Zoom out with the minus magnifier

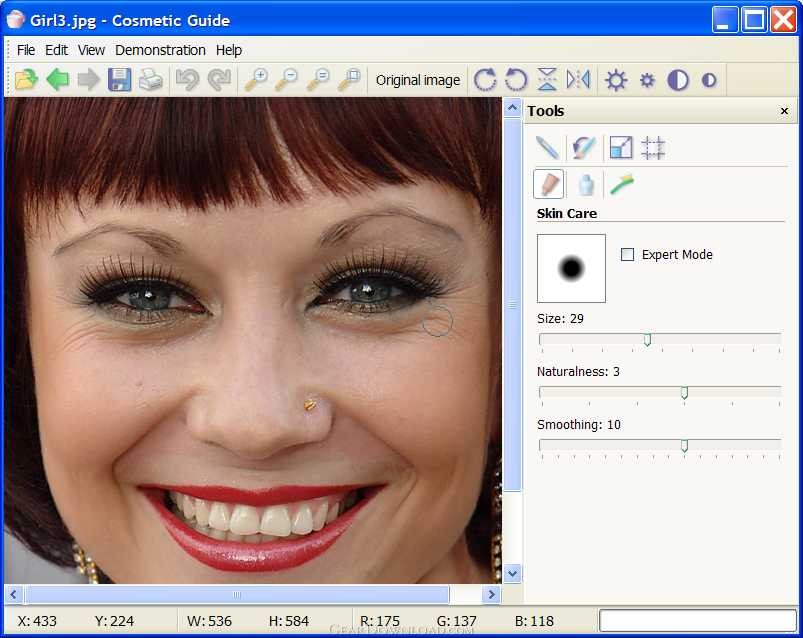(287, 79)
